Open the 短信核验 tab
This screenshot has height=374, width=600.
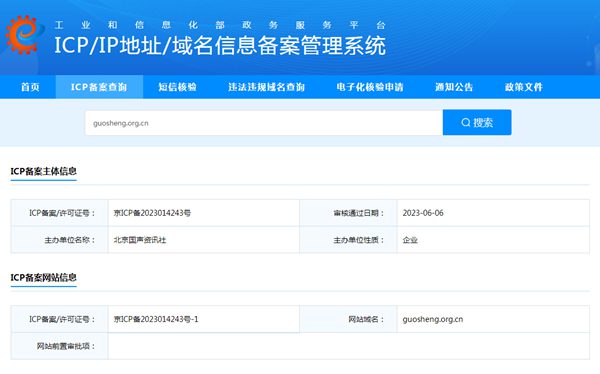(x=178, y=87)
